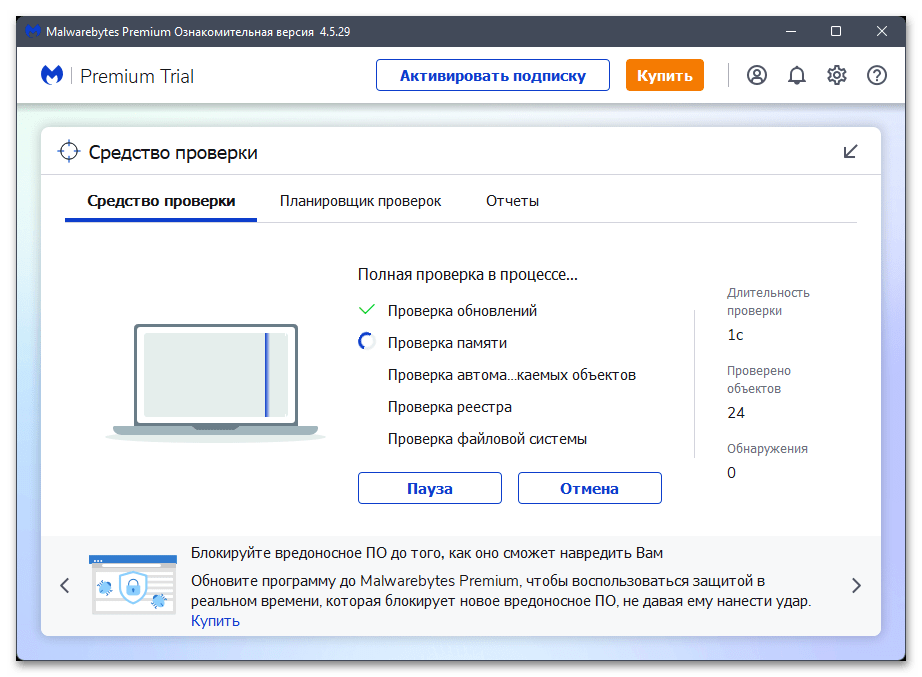Click the scanned objects count '24'
Screen dimensions: 922x677
point(736,413)
